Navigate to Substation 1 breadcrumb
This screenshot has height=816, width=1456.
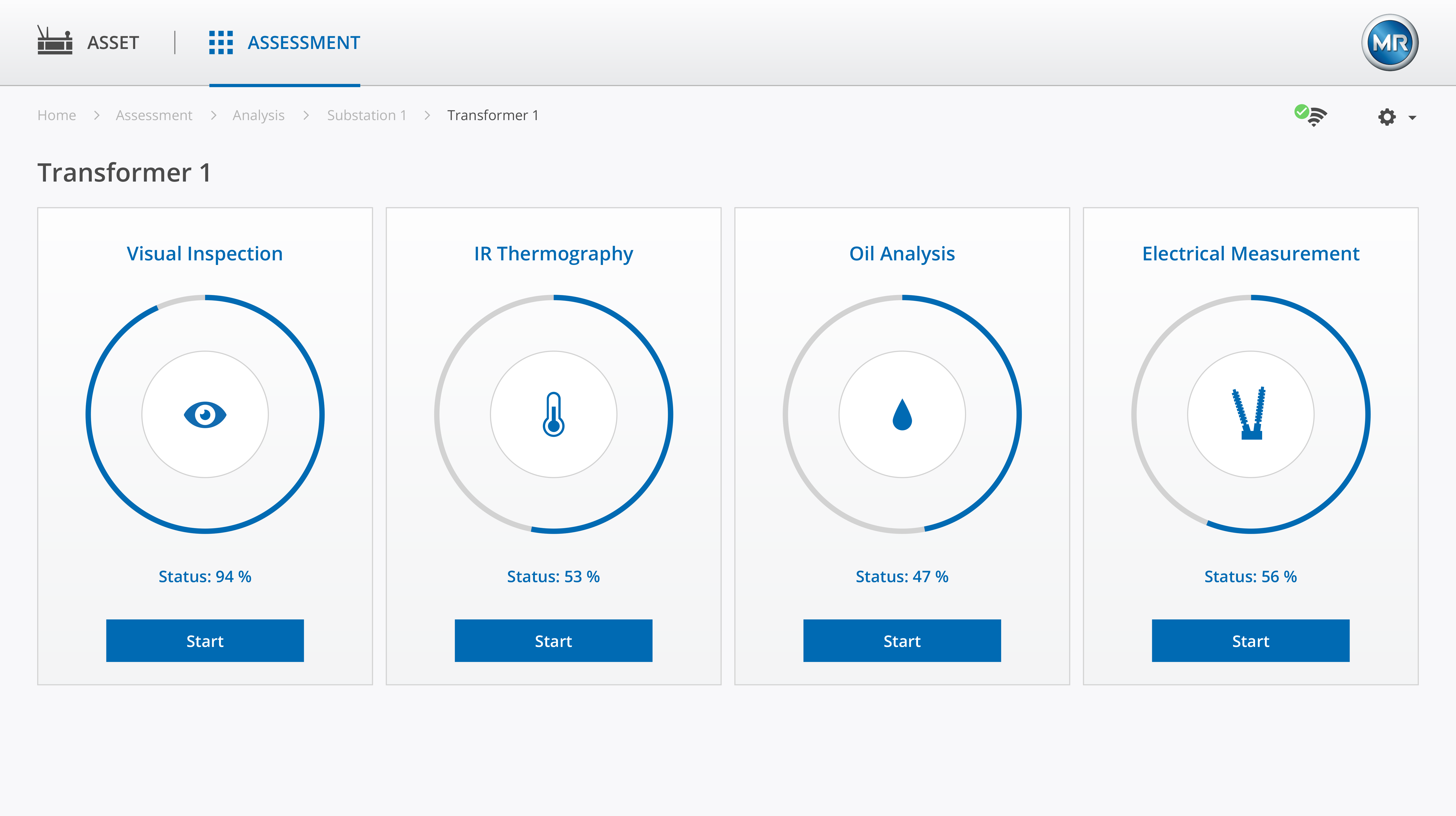[367, 115]
